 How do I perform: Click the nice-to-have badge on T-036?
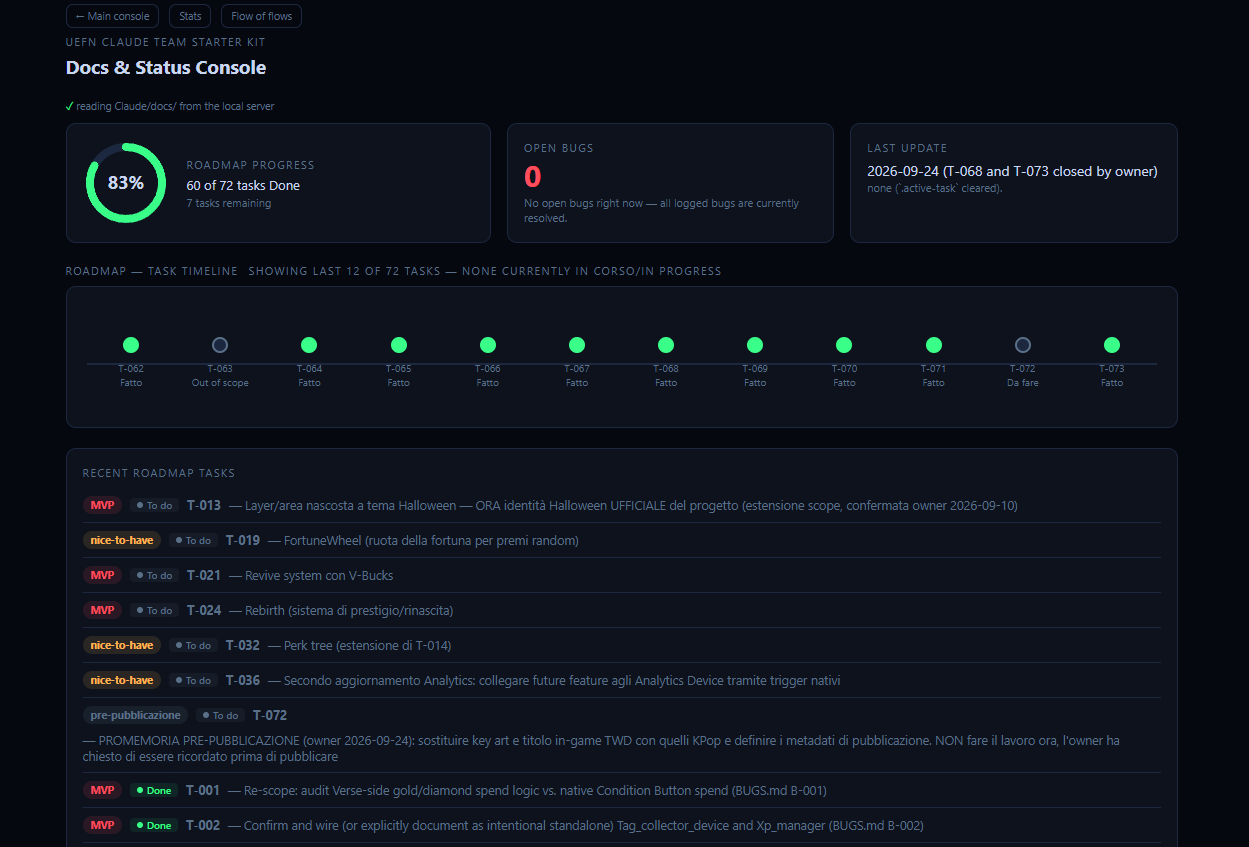tap(122, 680)
